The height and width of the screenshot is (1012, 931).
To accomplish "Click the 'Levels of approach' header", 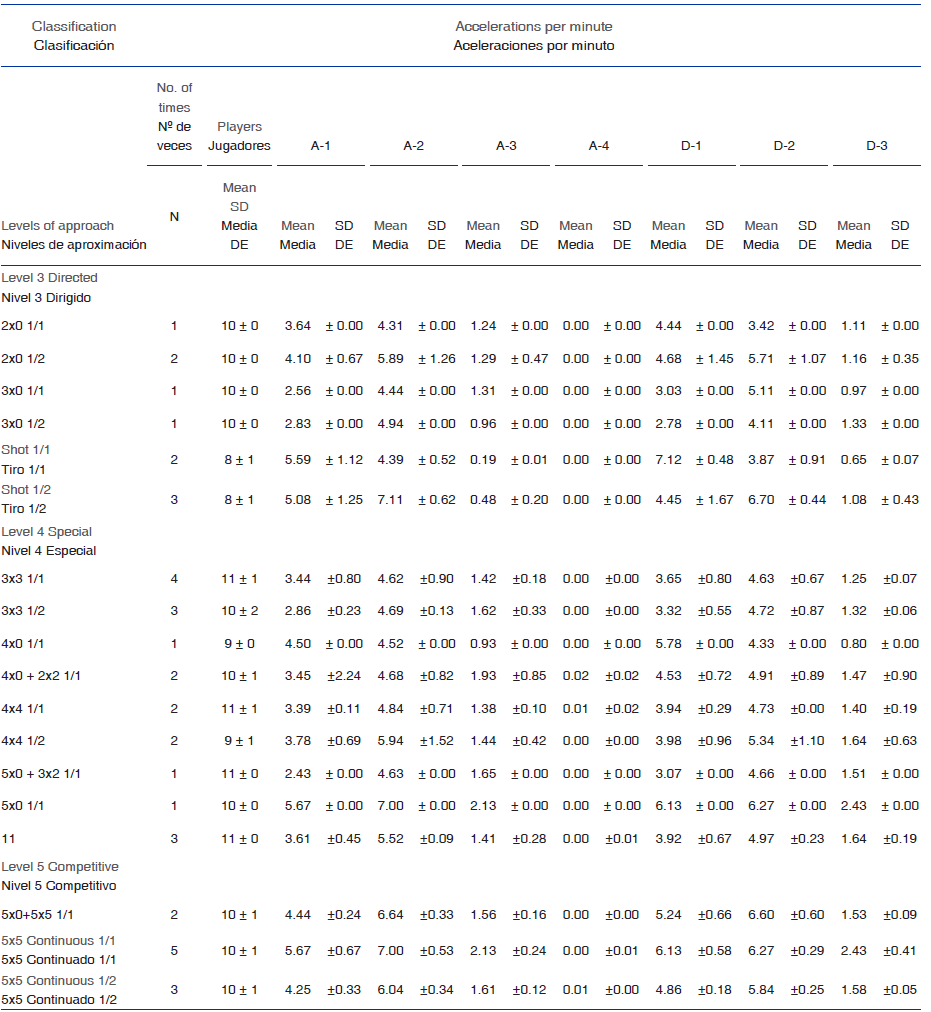I will click(x=58, y=226).
